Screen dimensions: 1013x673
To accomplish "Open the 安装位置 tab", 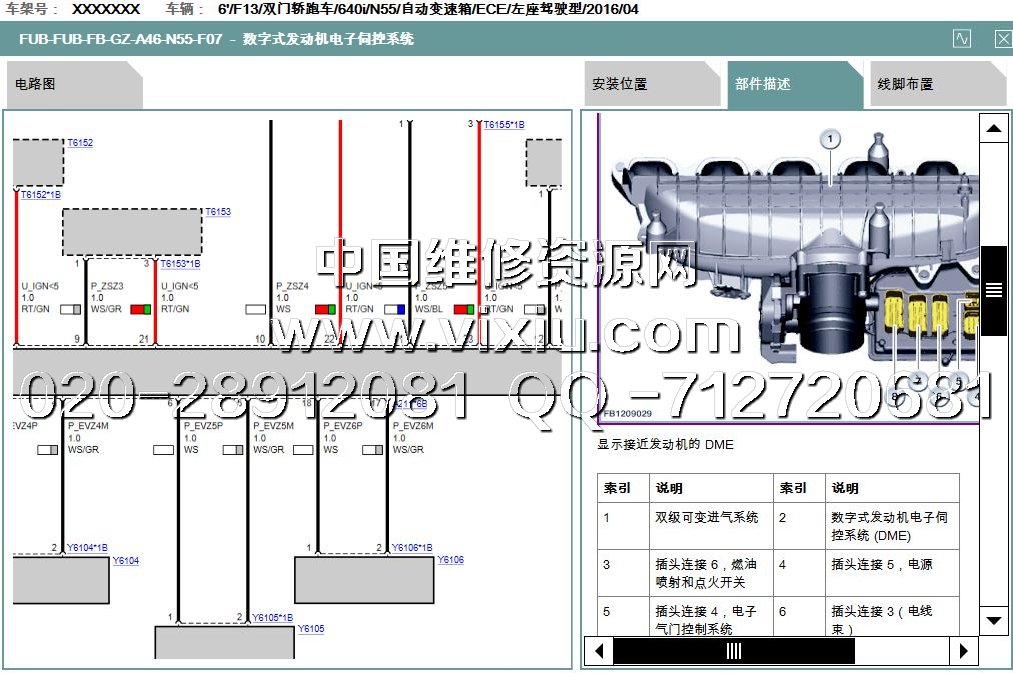I will coord(620,85).
